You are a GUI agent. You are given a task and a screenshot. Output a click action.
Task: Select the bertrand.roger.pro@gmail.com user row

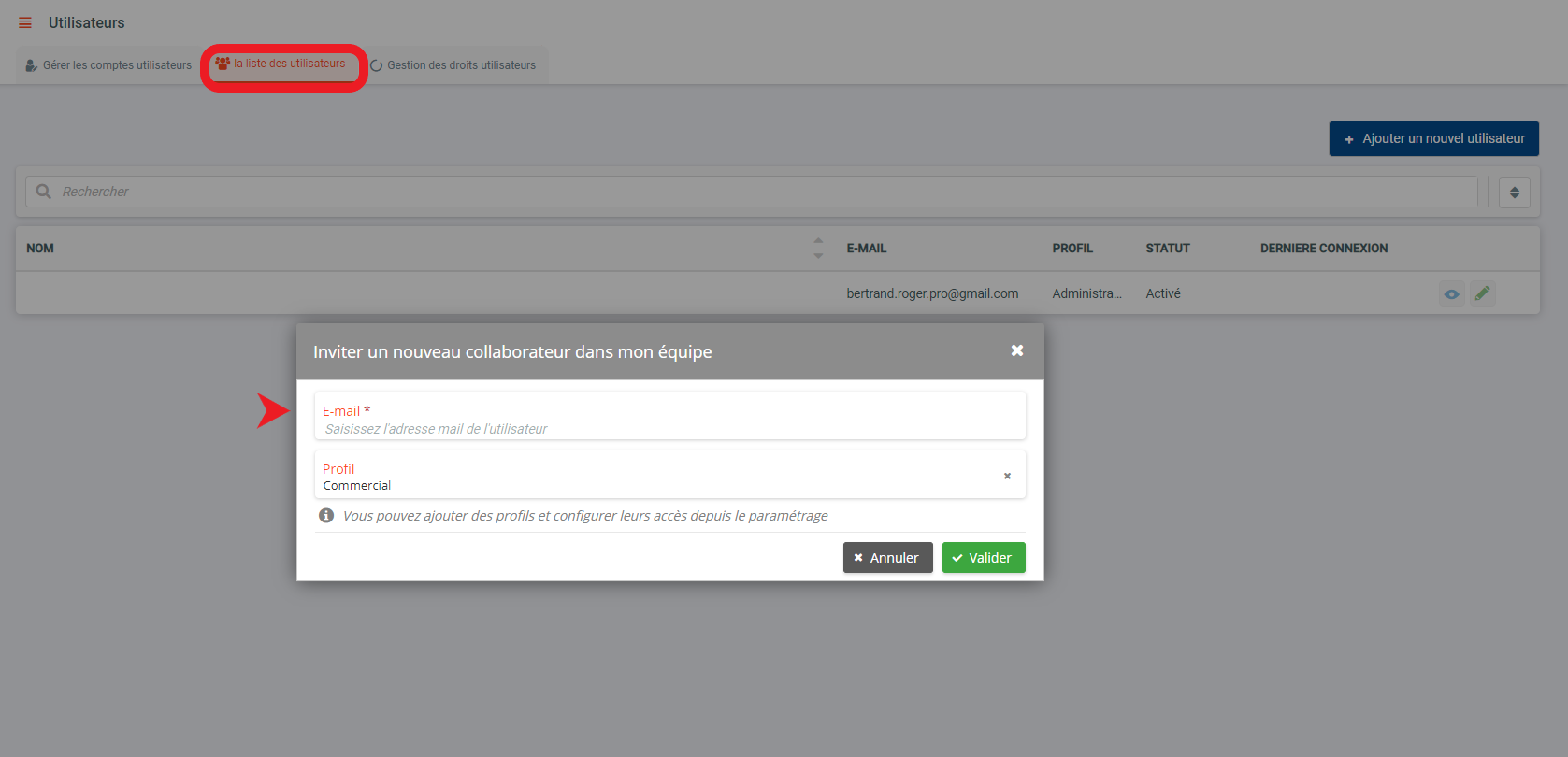[x=931, y=293]
